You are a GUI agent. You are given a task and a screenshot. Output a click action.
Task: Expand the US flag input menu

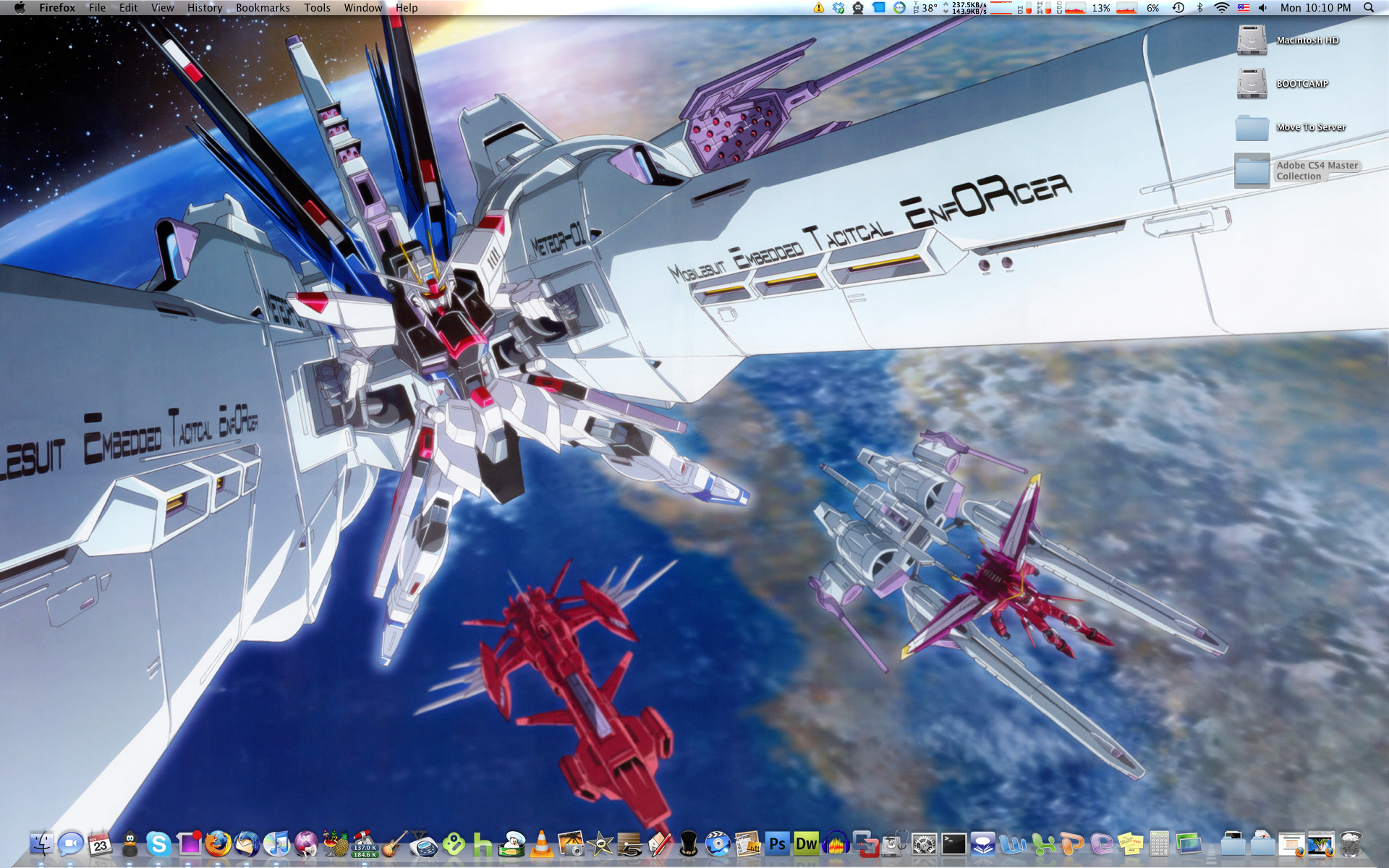coord(1243,8)
